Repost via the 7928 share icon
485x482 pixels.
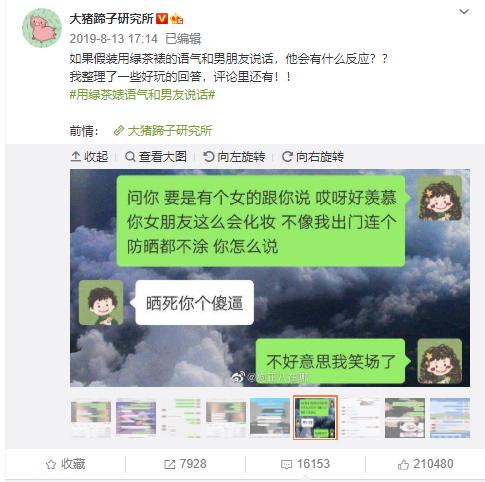(185, 464)
